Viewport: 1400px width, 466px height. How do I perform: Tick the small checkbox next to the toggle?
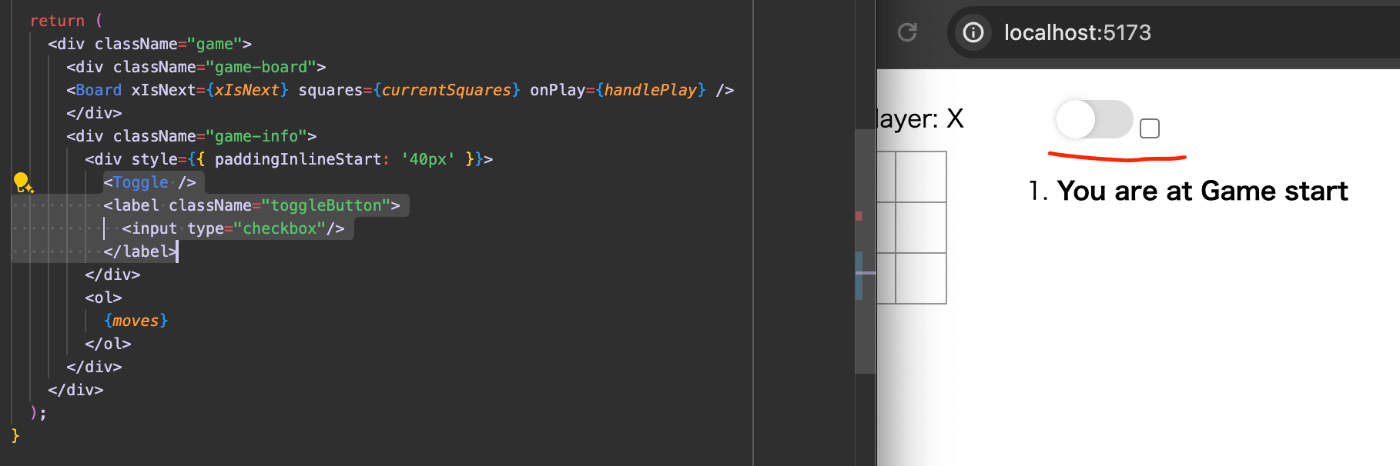click(1150, 128)
